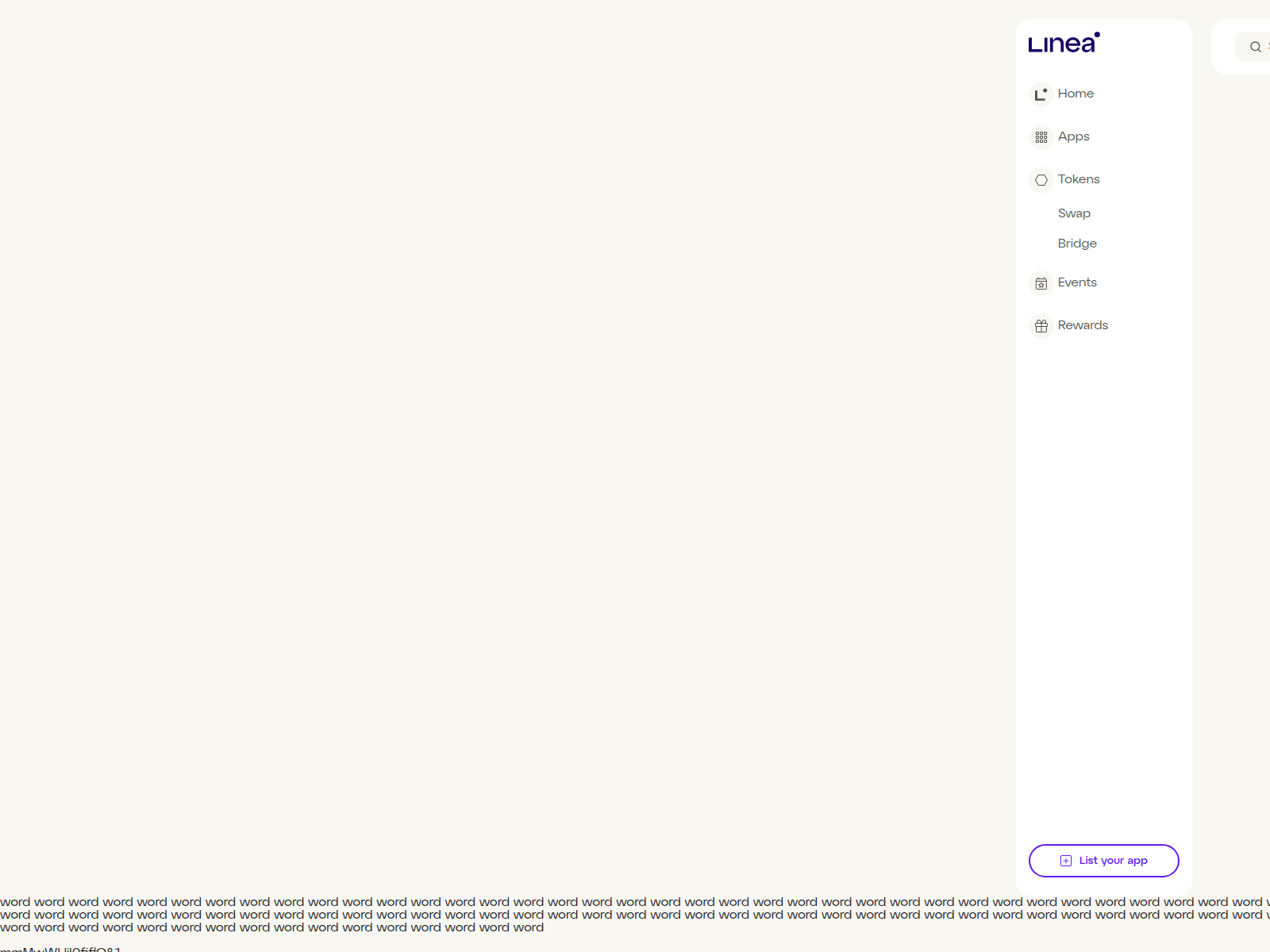
Task: Click the Events calendar icon
Action: [1041, 283]
